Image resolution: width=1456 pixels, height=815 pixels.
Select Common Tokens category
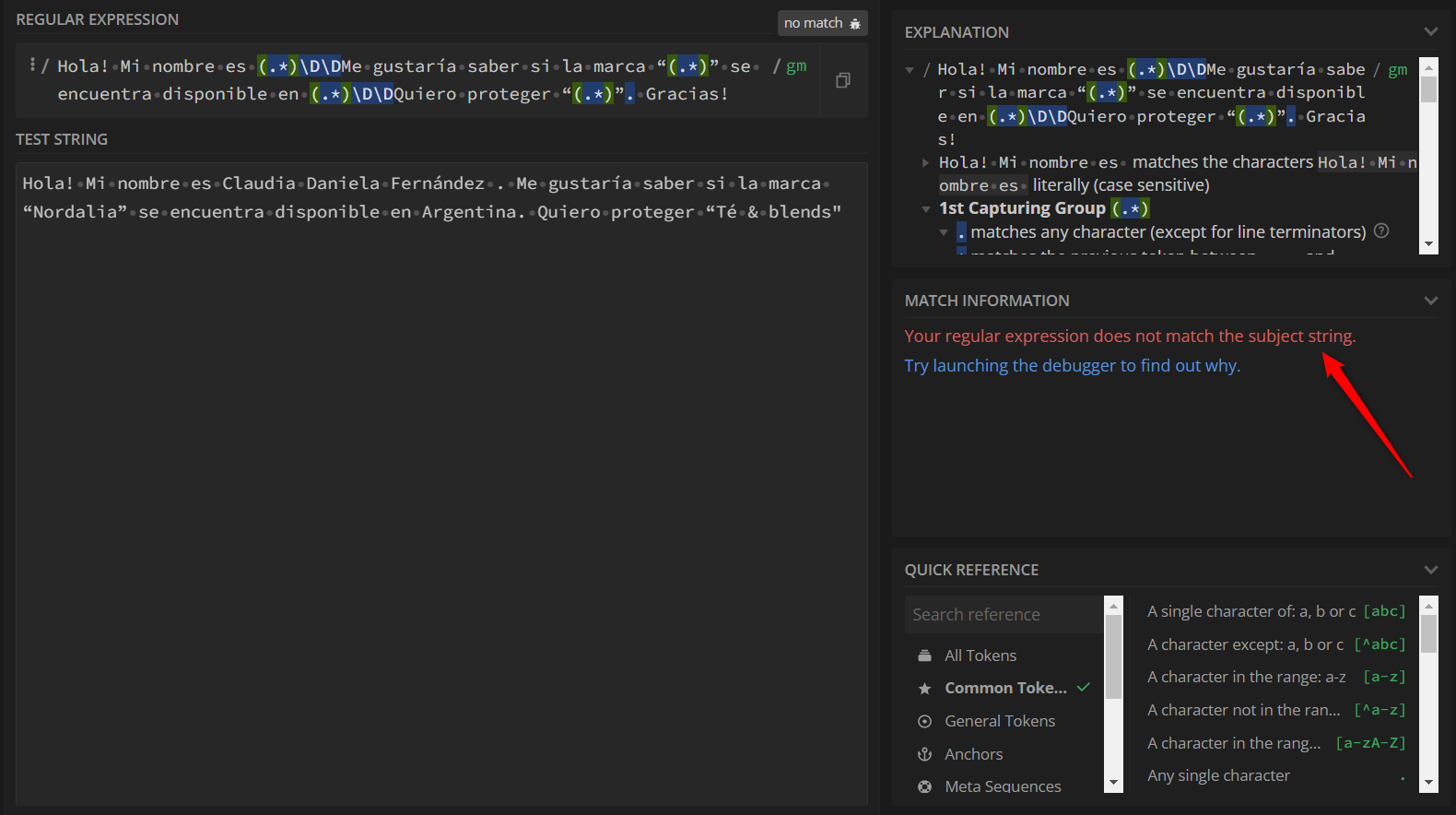tap(1004, 689)
